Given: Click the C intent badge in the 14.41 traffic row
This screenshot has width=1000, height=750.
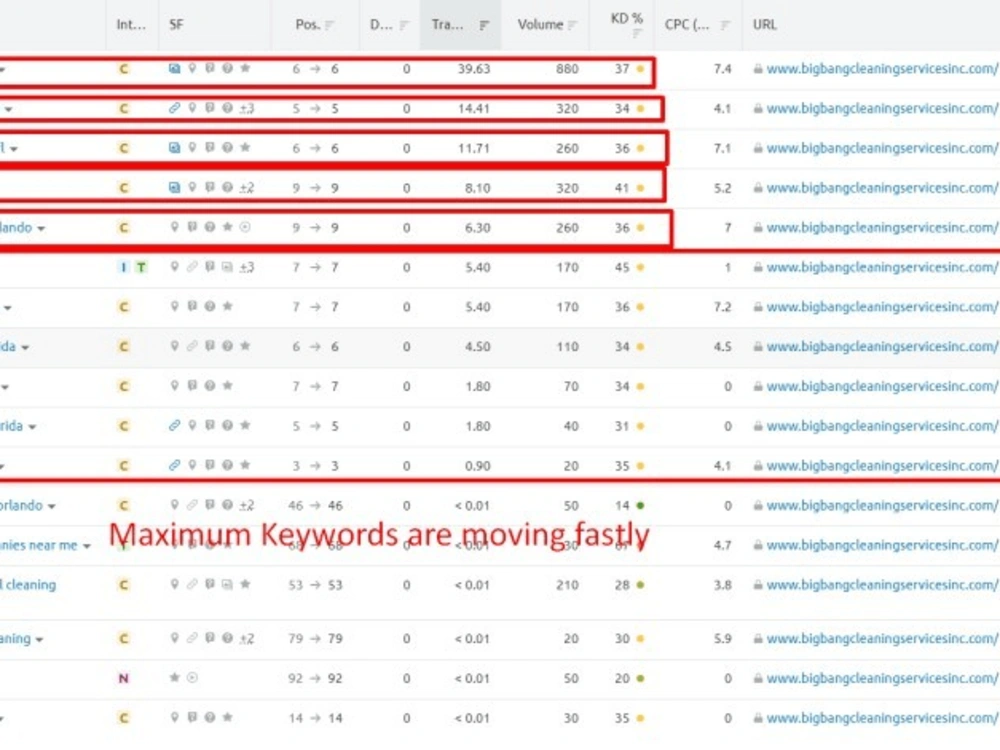Looking at the screenshot, I should (x=124, y=108).
